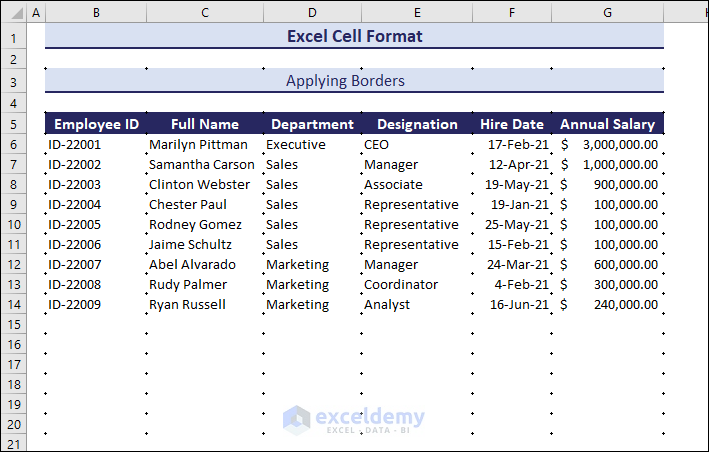Click the Annual Salary header cell
The height and width of the screenshot is (452, 709).
point(607,125)
